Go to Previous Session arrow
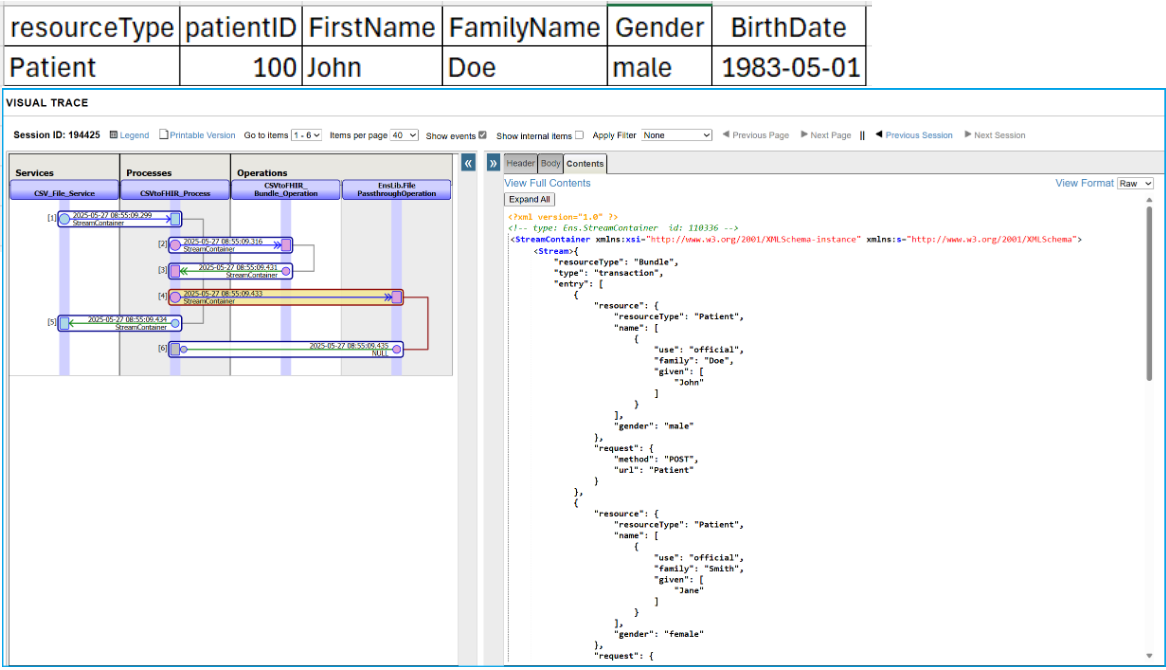 (880, 135)
